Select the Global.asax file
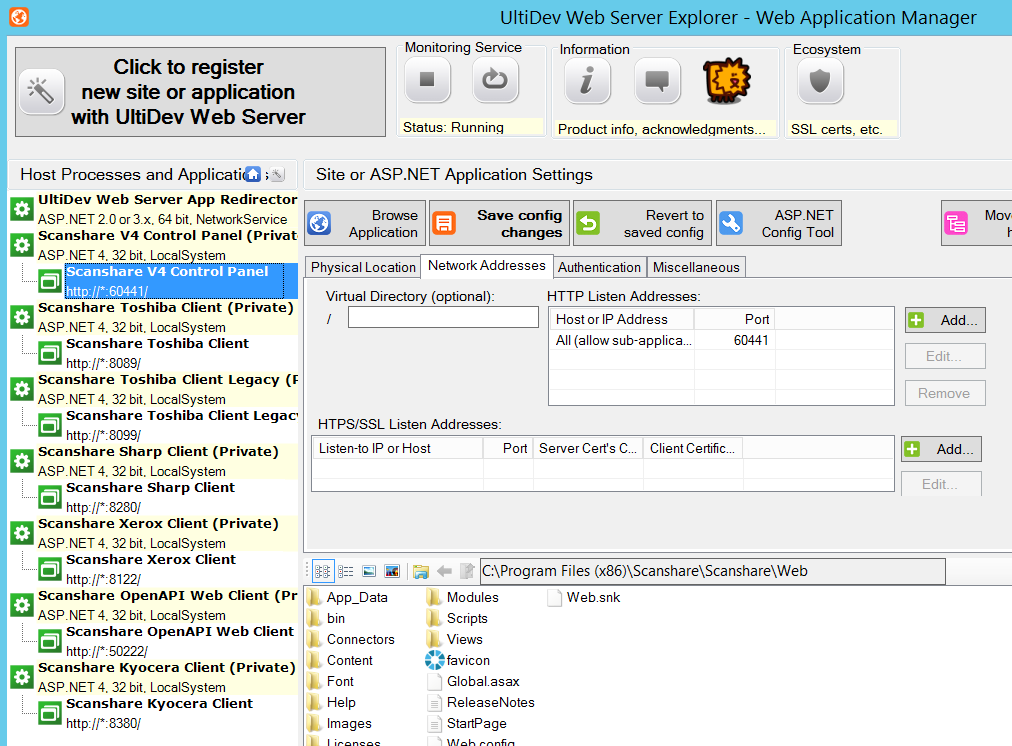 coord(473,681)
